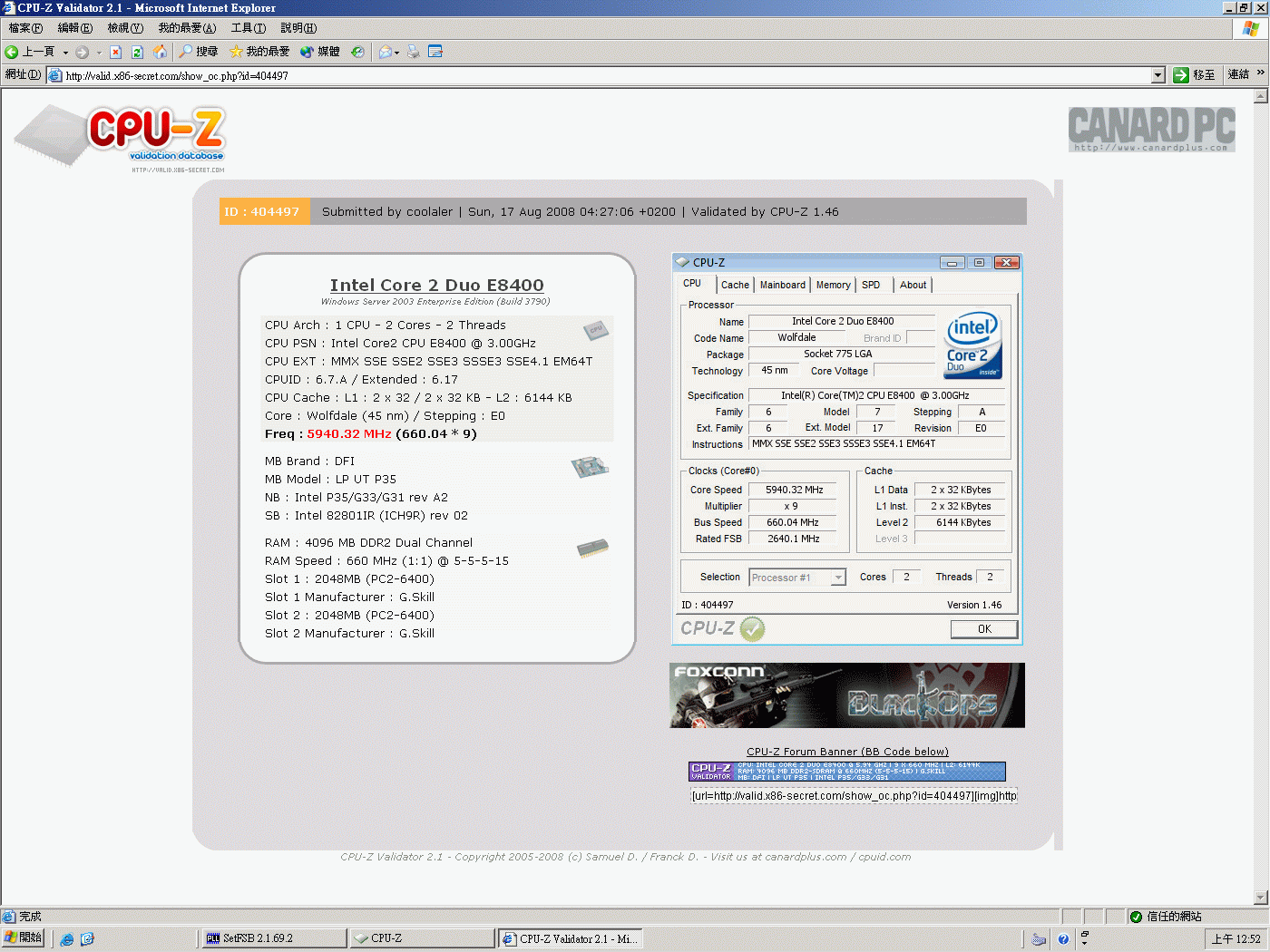The image size is (1270, 952).
Task: Click the trusted sites status bar icon
Action: (1136, 916)
